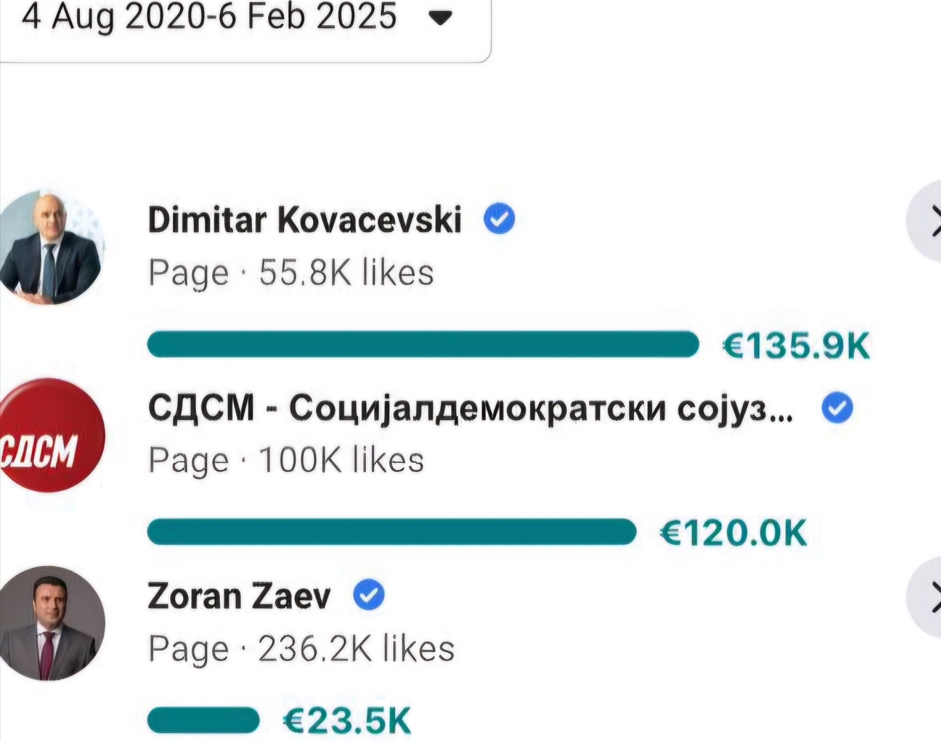This screenshot has height=741, width=941.
Task: Expand the chevron beside Zoran Zaev's row
Action: (x=927, y=598)
